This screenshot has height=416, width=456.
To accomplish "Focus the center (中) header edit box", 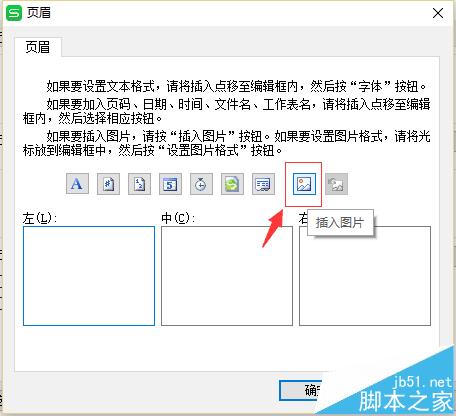I will 227,276.
